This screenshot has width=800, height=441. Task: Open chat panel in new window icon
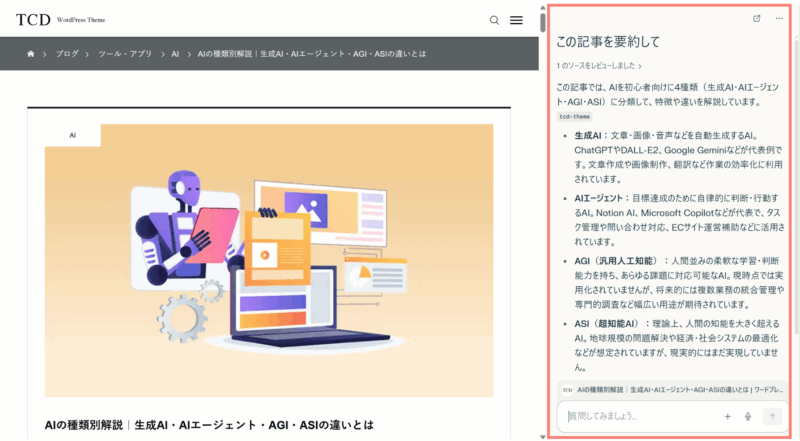point(756,18)
